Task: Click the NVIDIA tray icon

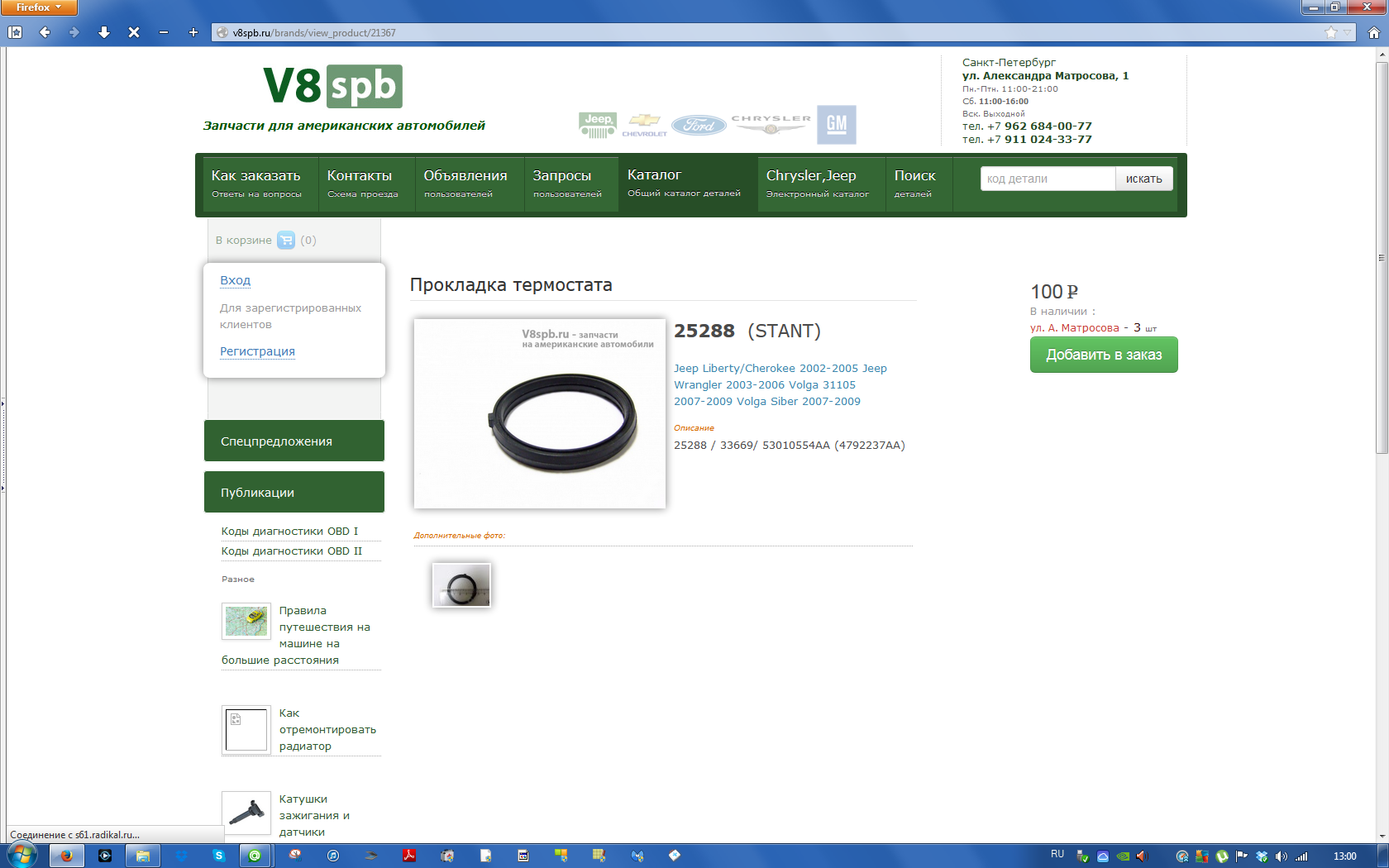Action: (x=1123, y=856)
